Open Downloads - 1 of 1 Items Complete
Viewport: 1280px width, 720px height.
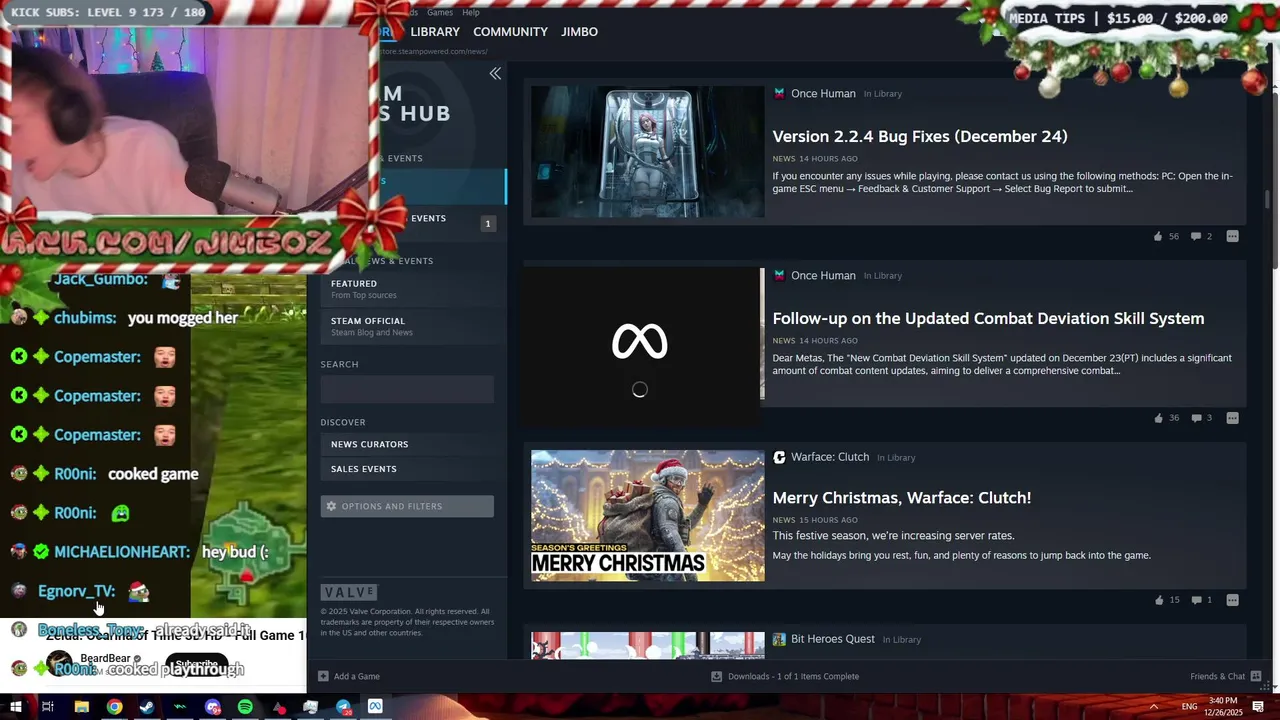(793, 677)
